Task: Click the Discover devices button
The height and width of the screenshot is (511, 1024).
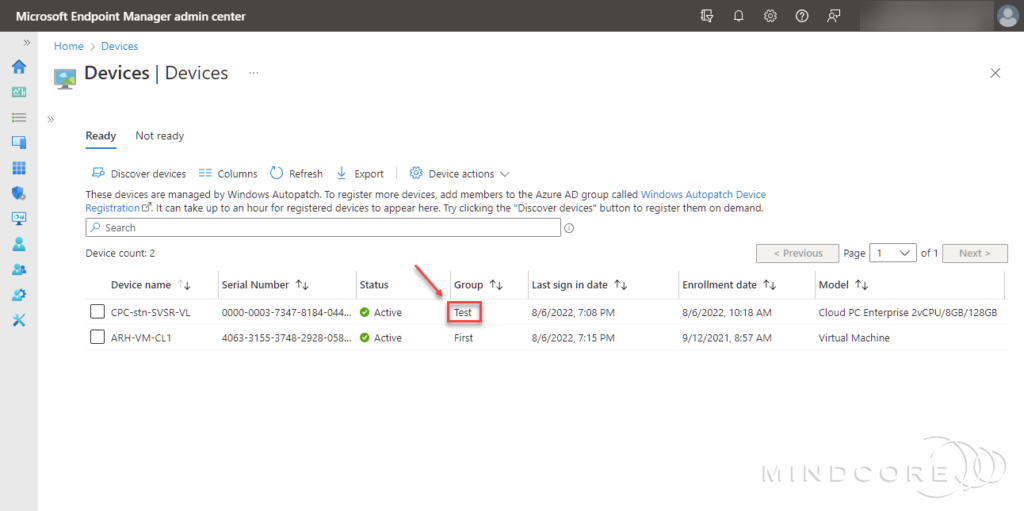Action: [139, 173]
